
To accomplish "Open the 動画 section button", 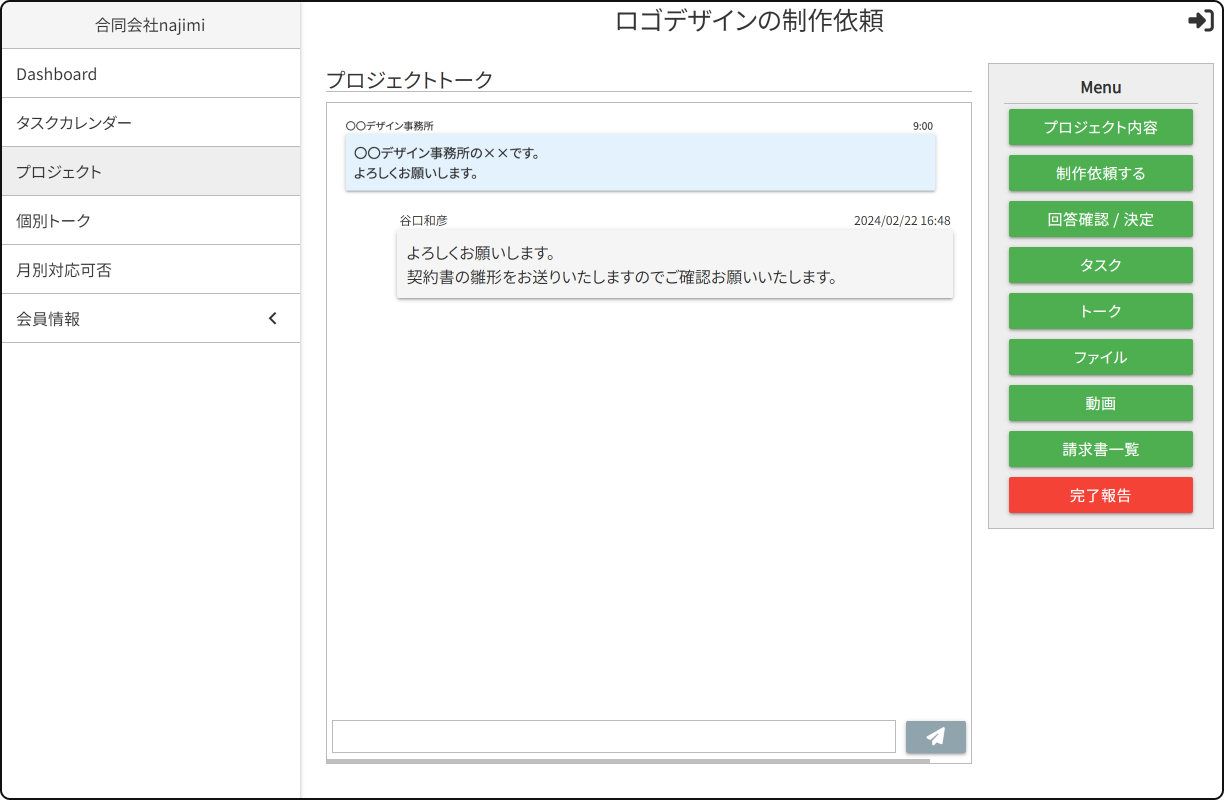I will [x=1100, y=404].
